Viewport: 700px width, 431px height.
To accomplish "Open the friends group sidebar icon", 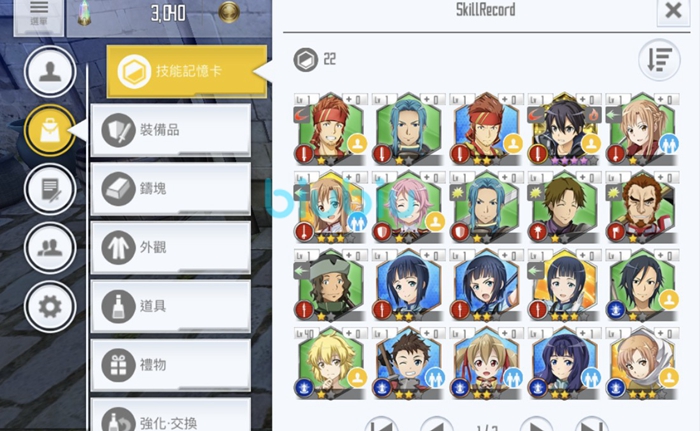I will tap(50, 247).
